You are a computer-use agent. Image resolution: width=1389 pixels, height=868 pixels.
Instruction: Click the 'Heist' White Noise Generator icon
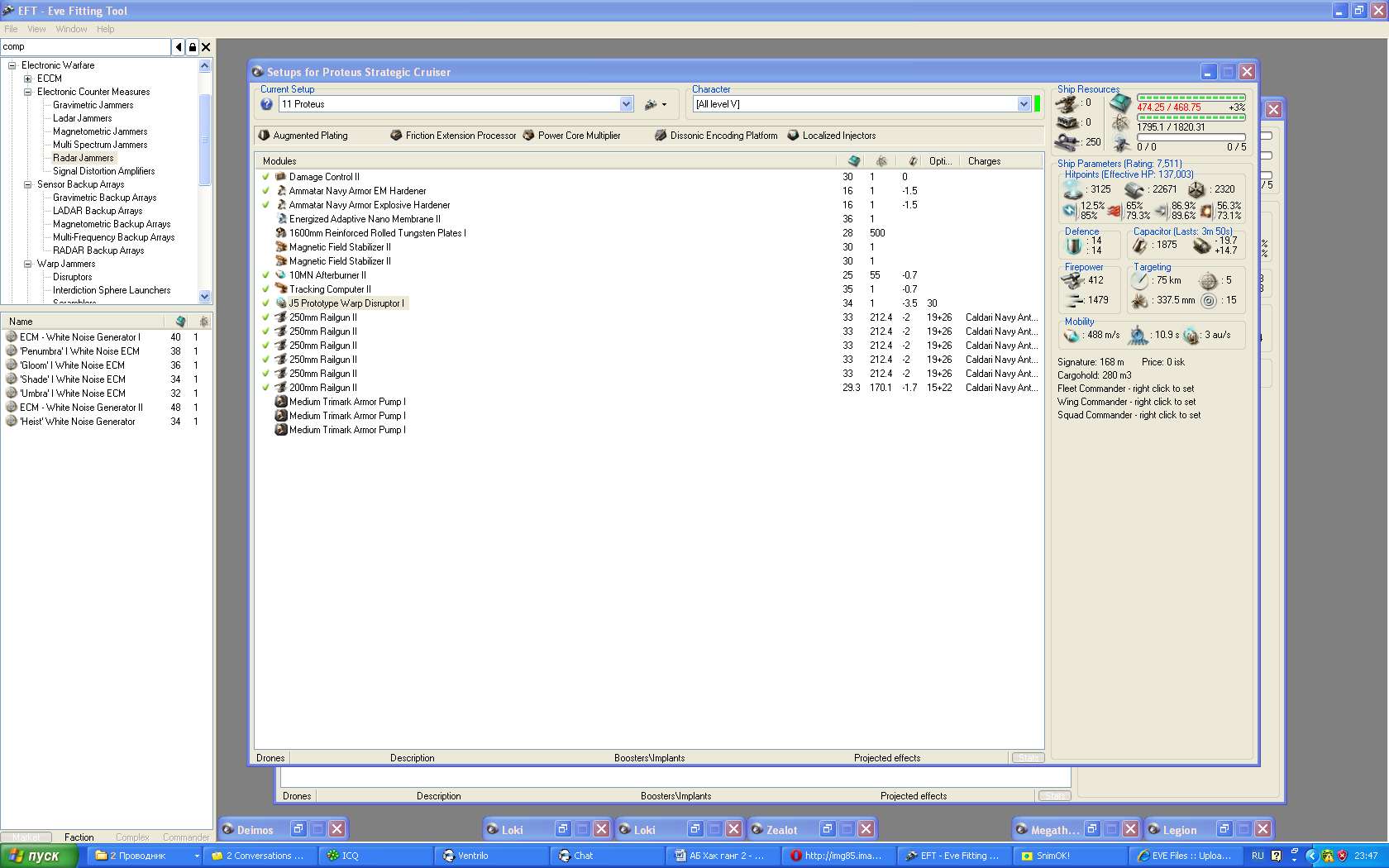pos(12,422)
